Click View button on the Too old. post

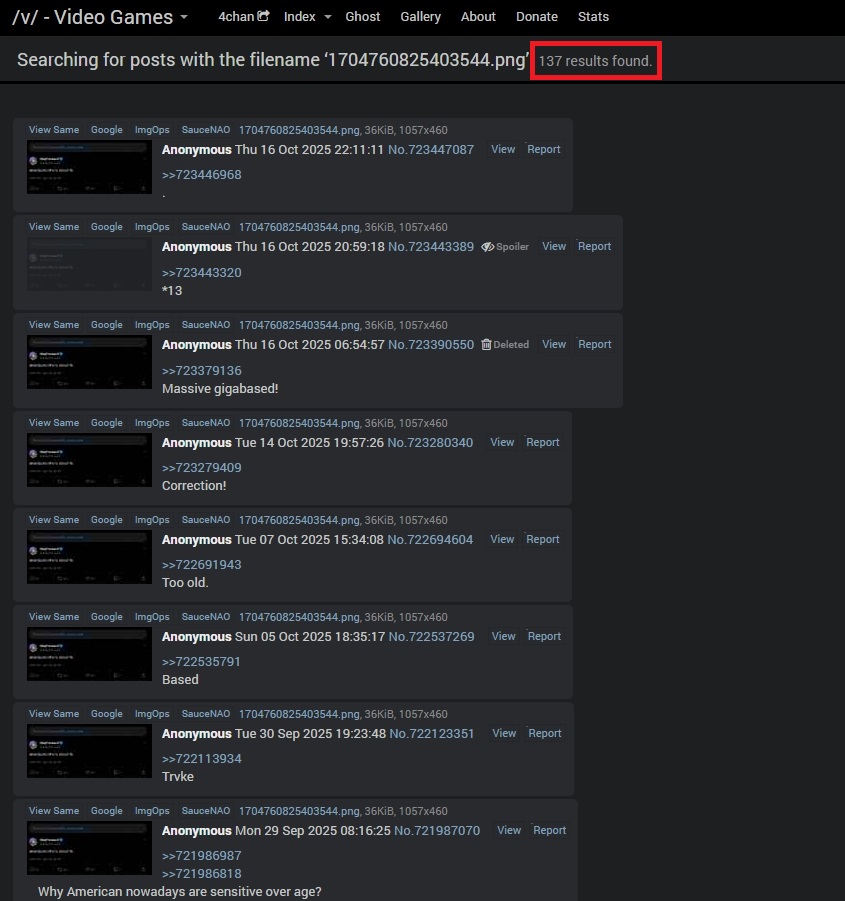[502, 540]
